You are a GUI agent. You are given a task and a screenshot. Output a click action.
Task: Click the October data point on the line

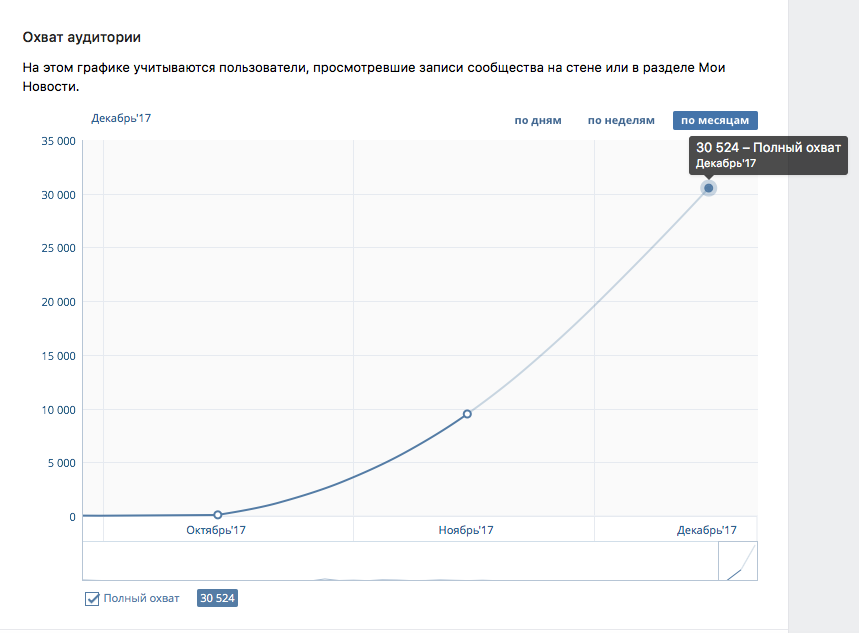[218, 515]
